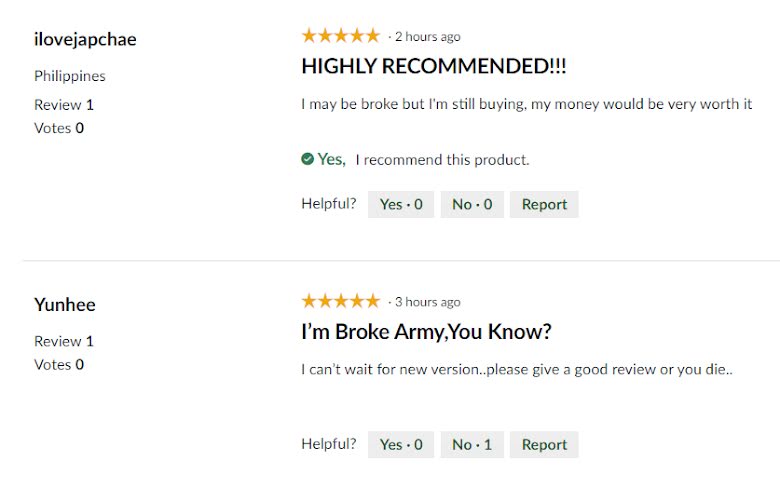Click ilovejapchae's five-star rating
The width and height of the screenshot is (780, 488).
tap(341, 36)
